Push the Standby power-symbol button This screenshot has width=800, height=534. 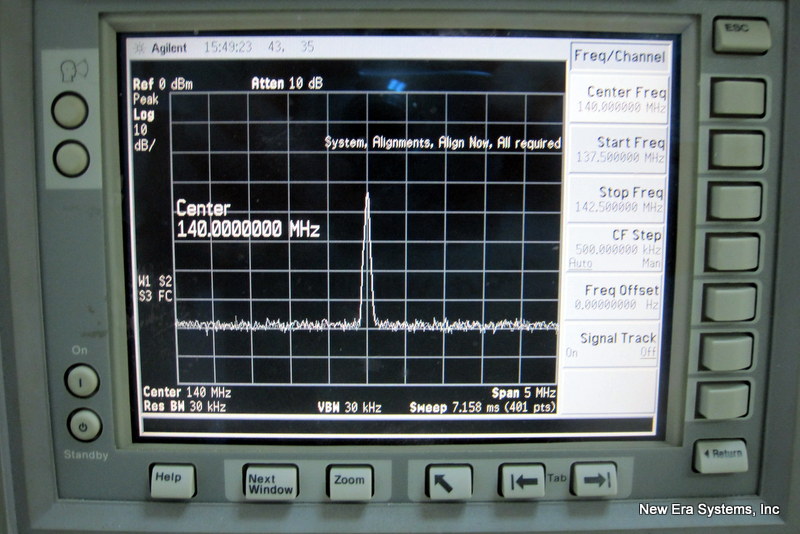[x=84, y=425]
